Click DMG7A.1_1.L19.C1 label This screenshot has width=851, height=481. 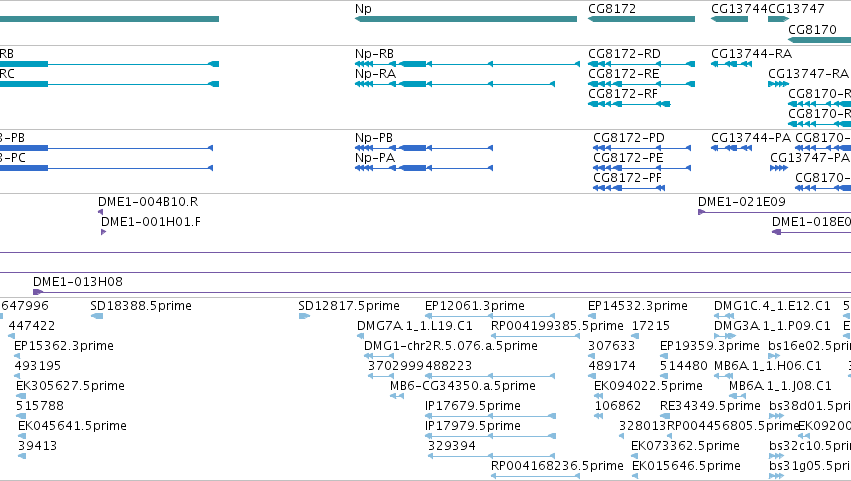(x=415, y=326)
